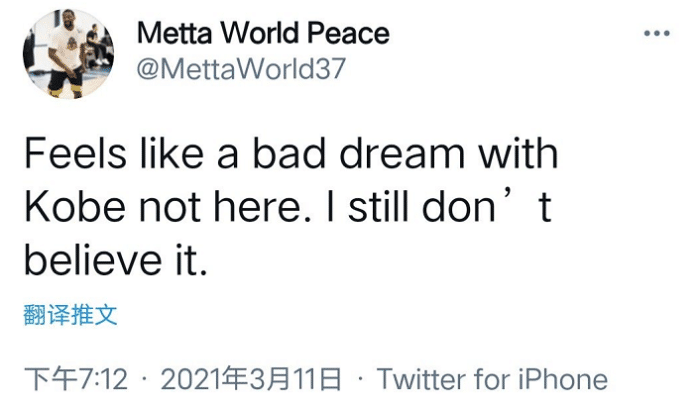700x407 pixels.
Task: Click the 翻译推文 translate tweet link
Action: pyautogui.click(x=70, y=316)
